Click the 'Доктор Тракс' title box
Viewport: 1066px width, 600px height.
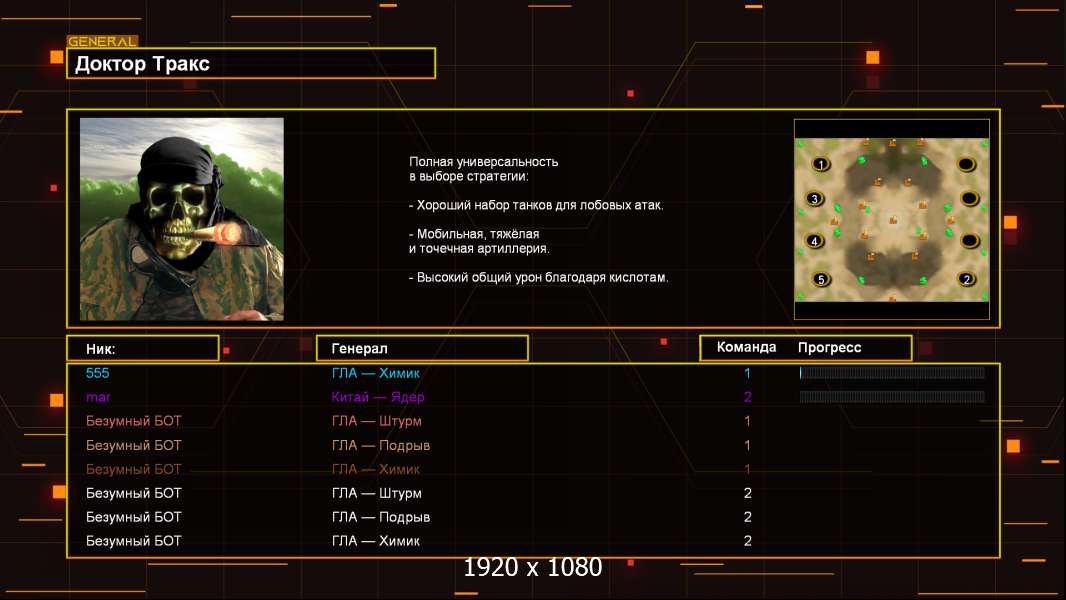point(251,63)
